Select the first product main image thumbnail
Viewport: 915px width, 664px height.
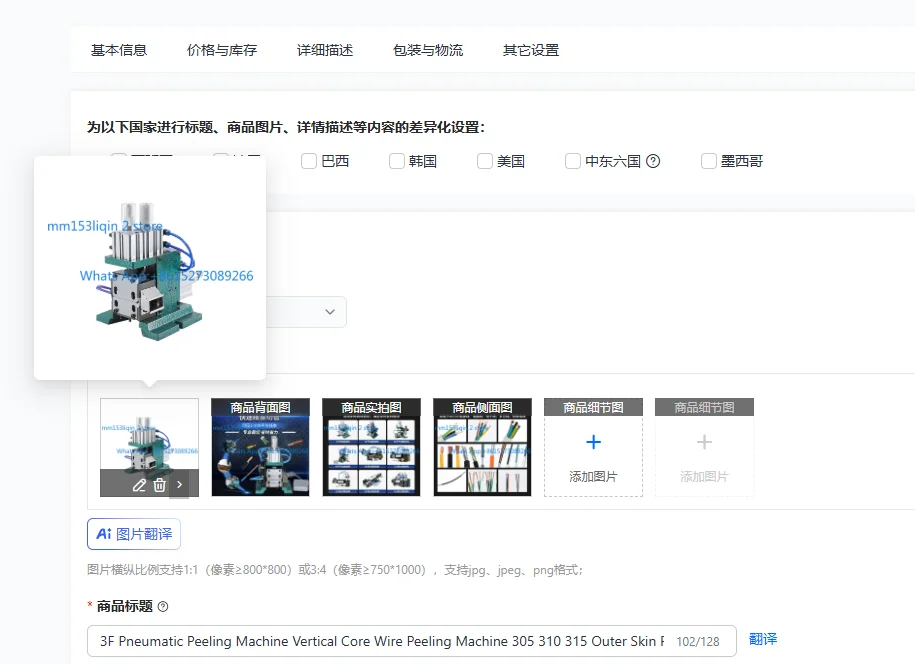149,448
